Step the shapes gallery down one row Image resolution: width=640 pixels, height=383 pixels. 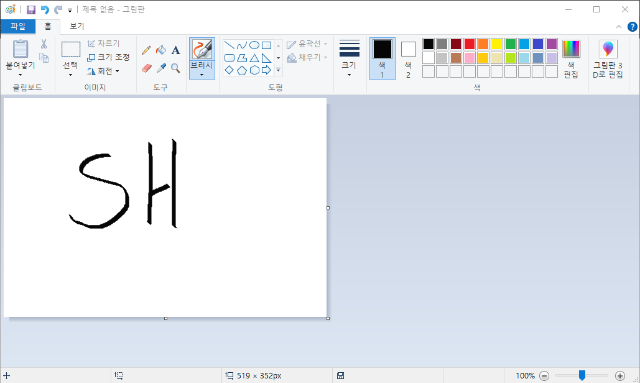tap(278, 58)
